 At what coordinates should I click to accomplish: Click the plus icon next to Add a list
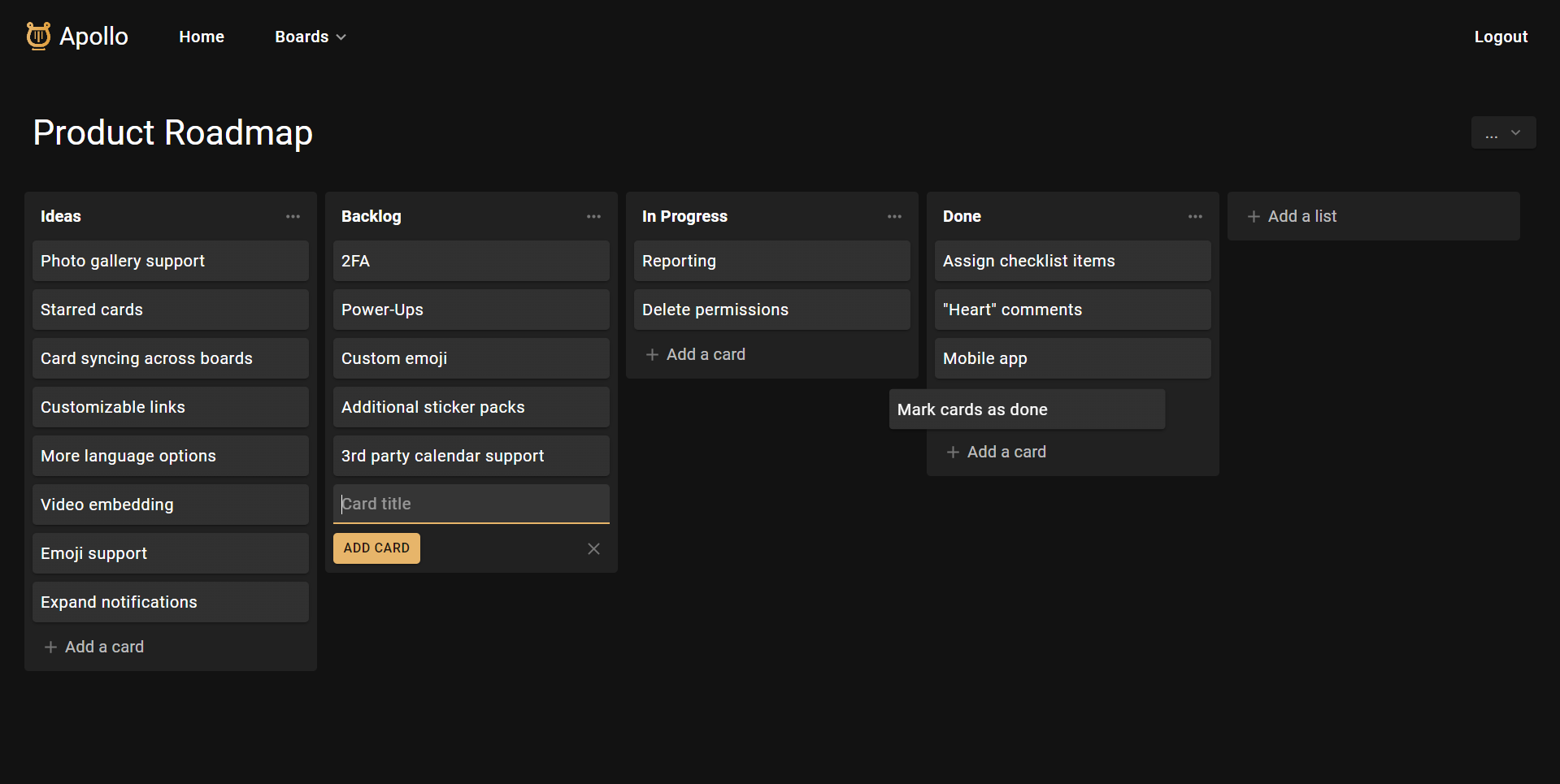click(1254, 216)
